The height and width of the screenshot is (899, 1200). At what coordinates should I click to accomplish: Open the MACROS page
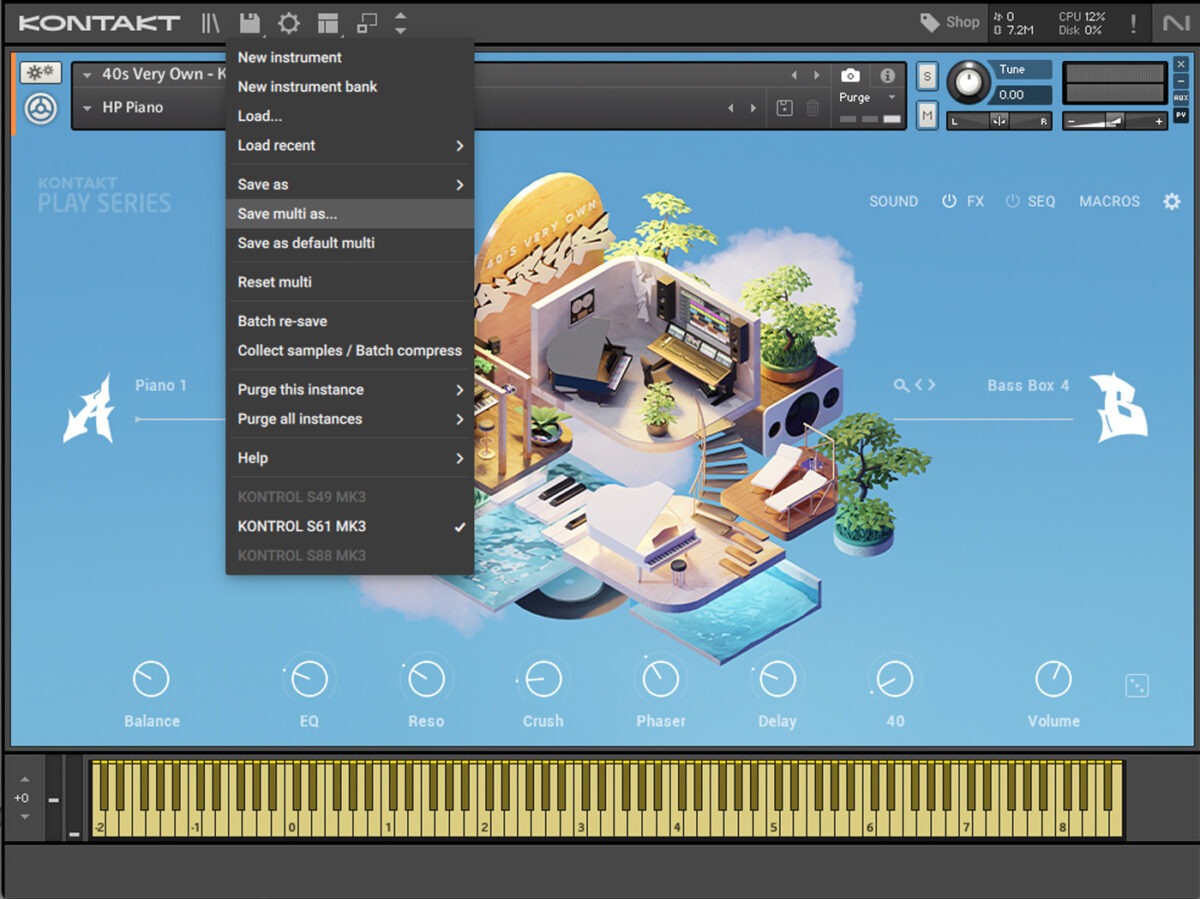click(1109, 201)
